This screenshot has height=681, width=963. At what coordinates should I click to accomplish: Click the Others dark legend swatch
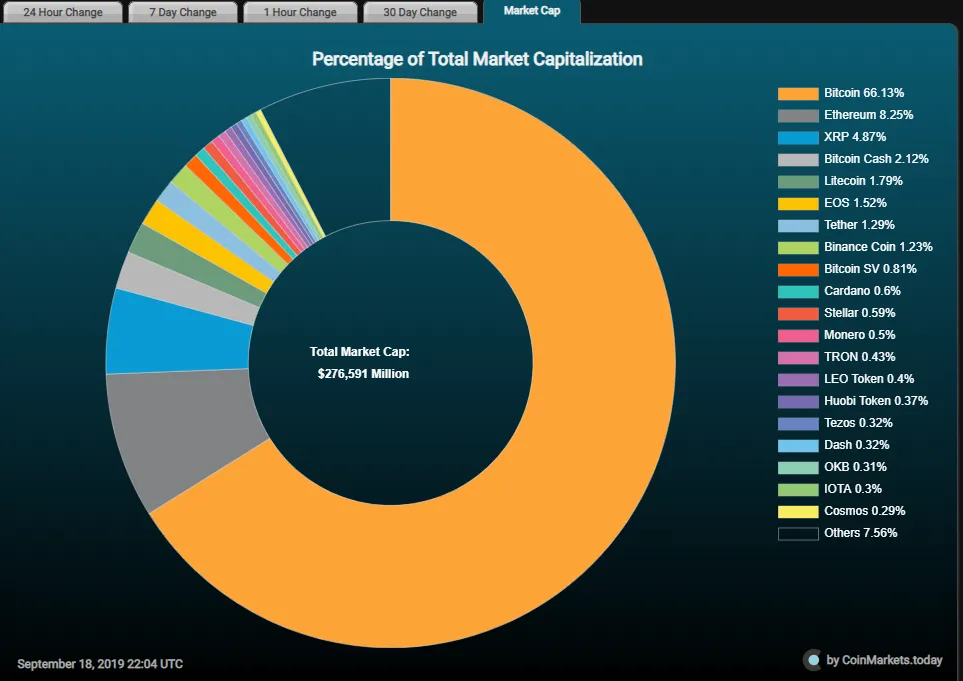click(x=798, y=534)
